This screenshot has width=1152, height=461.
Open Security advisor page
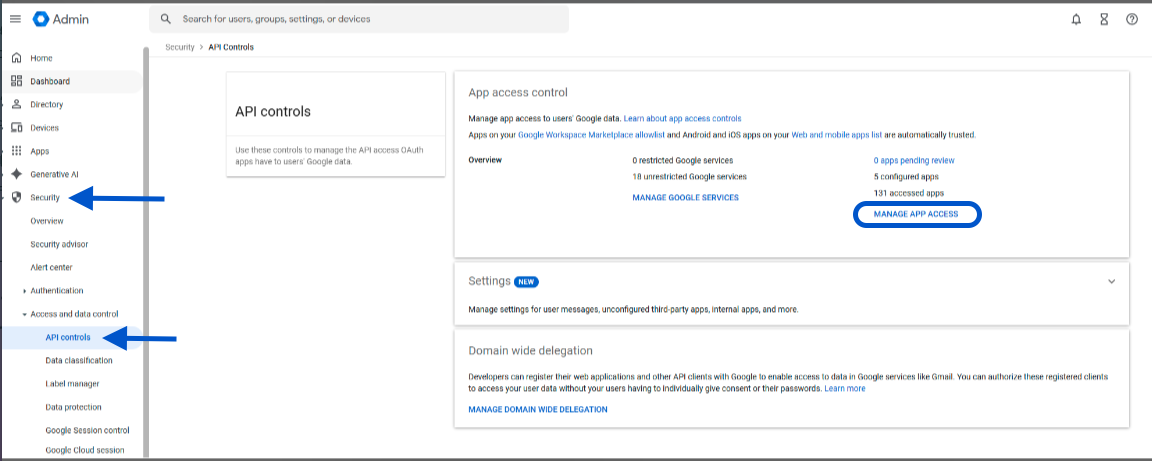[59, 244]
